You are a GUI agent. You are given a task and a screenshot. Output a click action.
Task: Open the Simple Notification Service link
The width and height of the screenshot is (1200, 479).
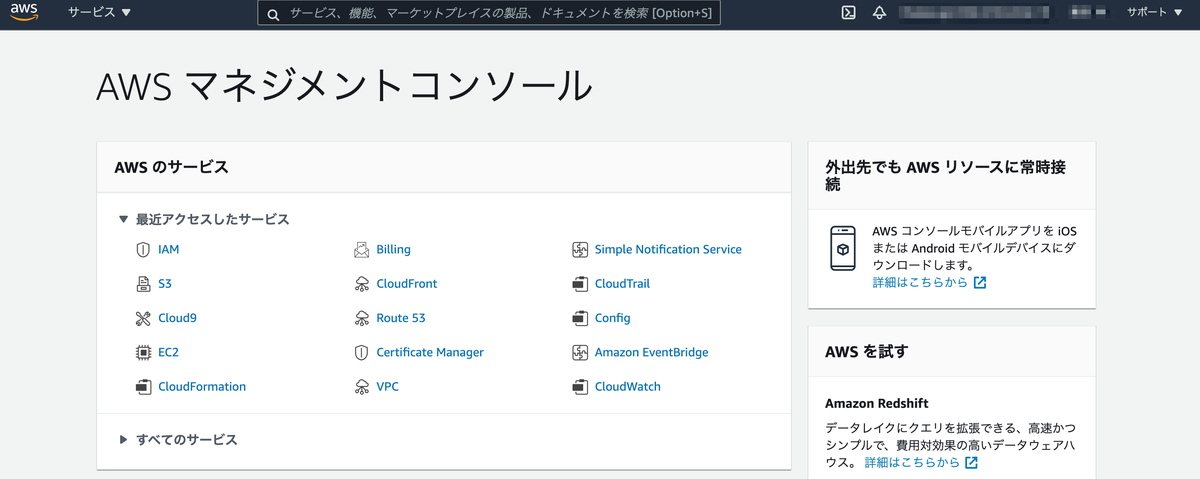[x=668, y=249]
